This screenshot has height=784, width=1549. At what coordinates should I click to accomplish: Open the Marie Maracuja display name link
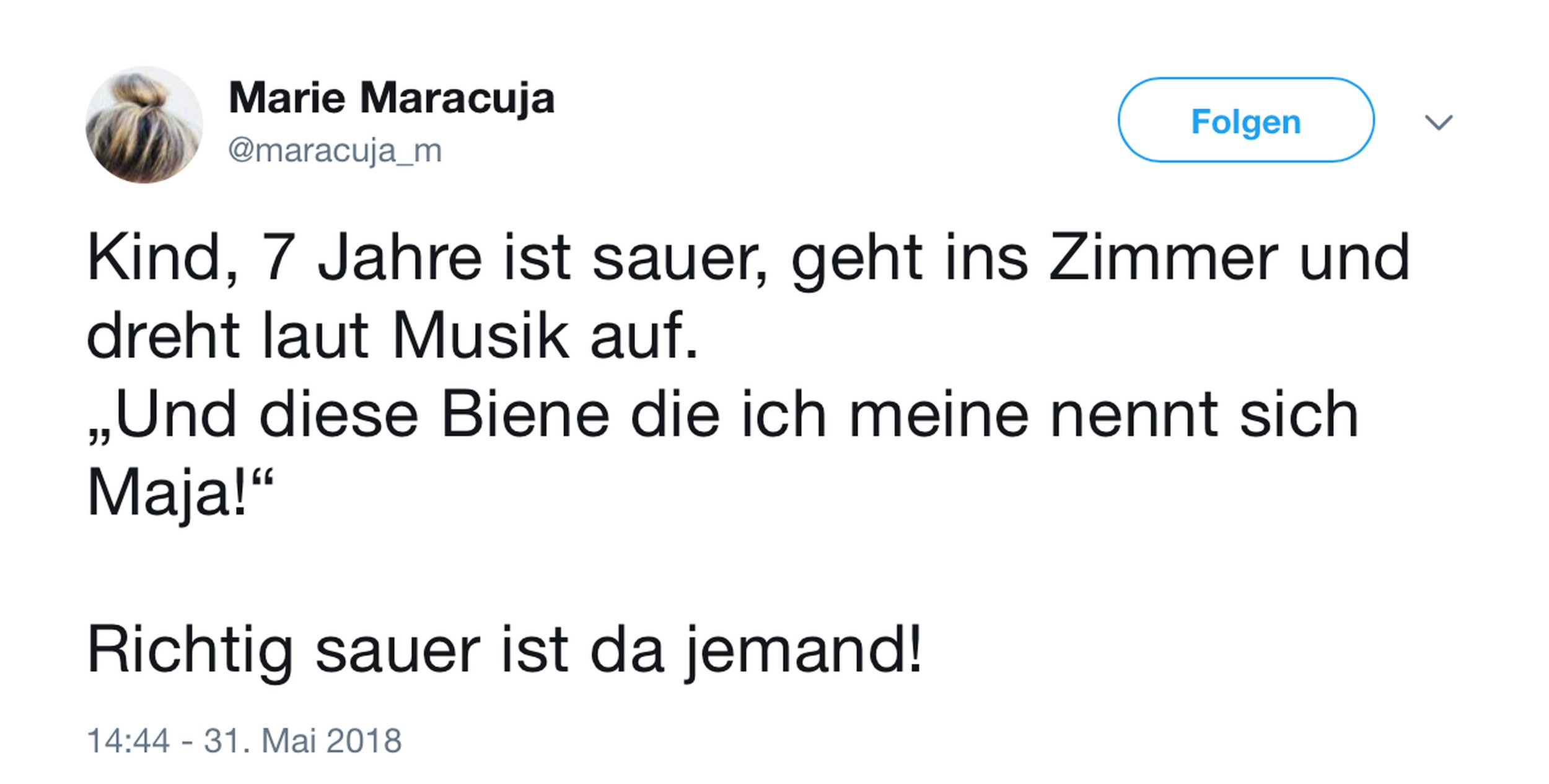[392, 98]
